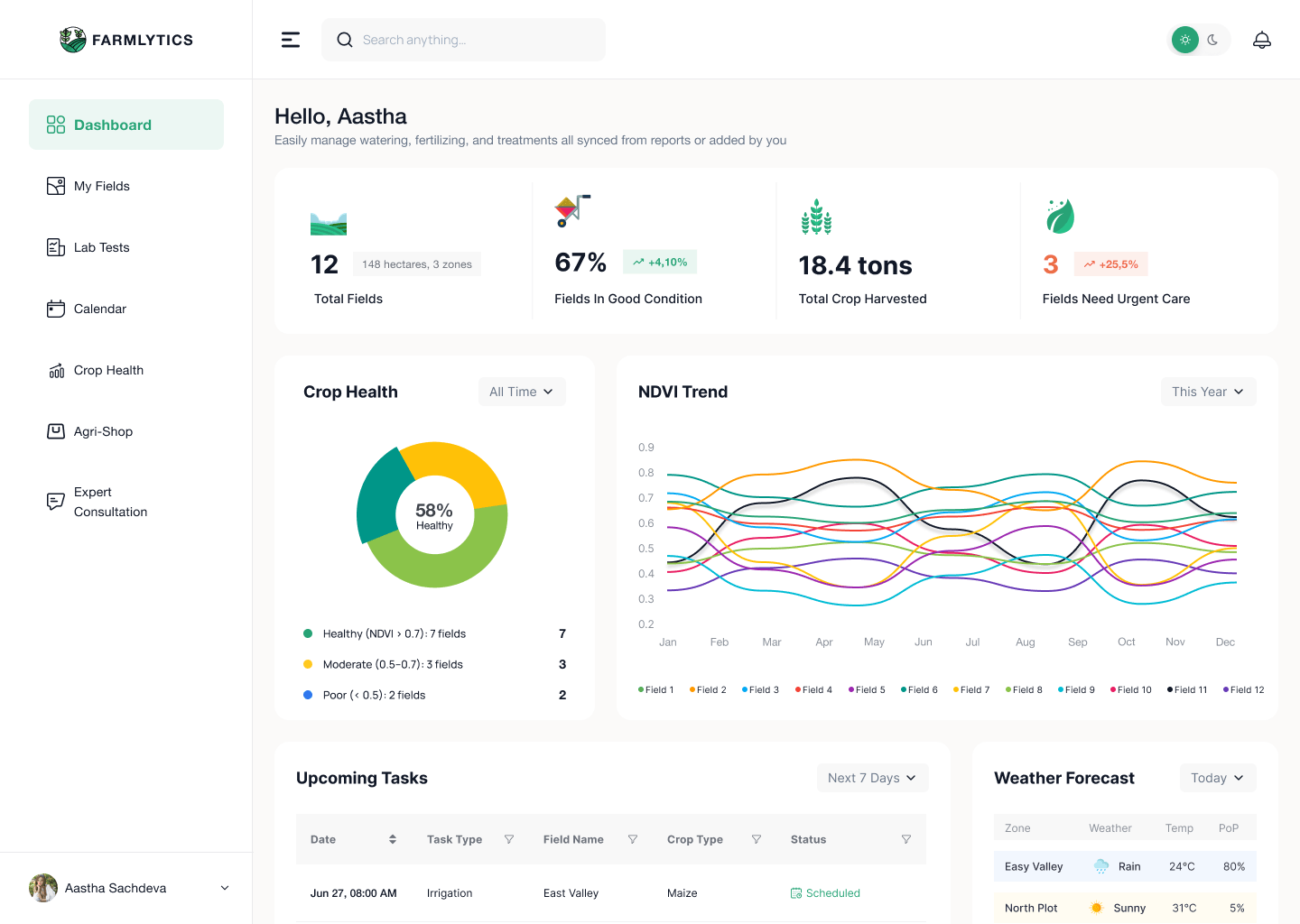This screenshot has width=1300, height=924.
Task: Open the Status column filter icon
Action: [x=905, y=839]
